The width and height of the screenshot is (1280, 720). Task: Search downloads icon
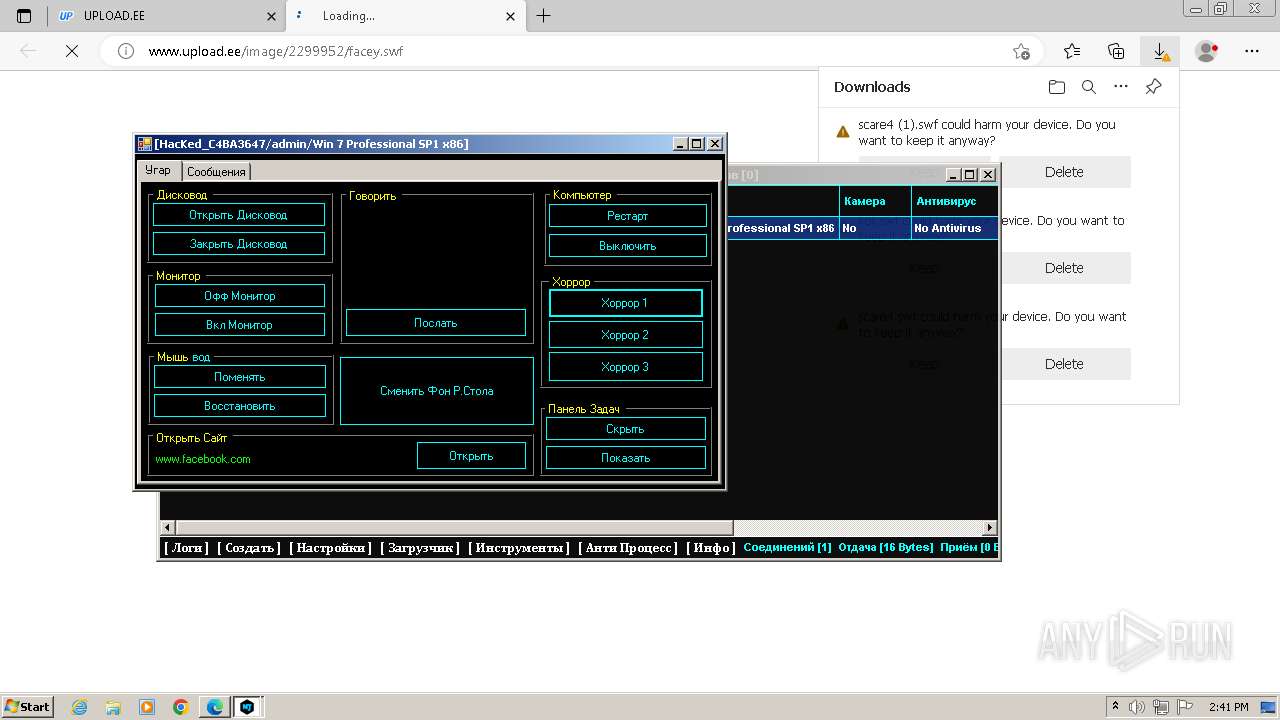point(1089,87)
